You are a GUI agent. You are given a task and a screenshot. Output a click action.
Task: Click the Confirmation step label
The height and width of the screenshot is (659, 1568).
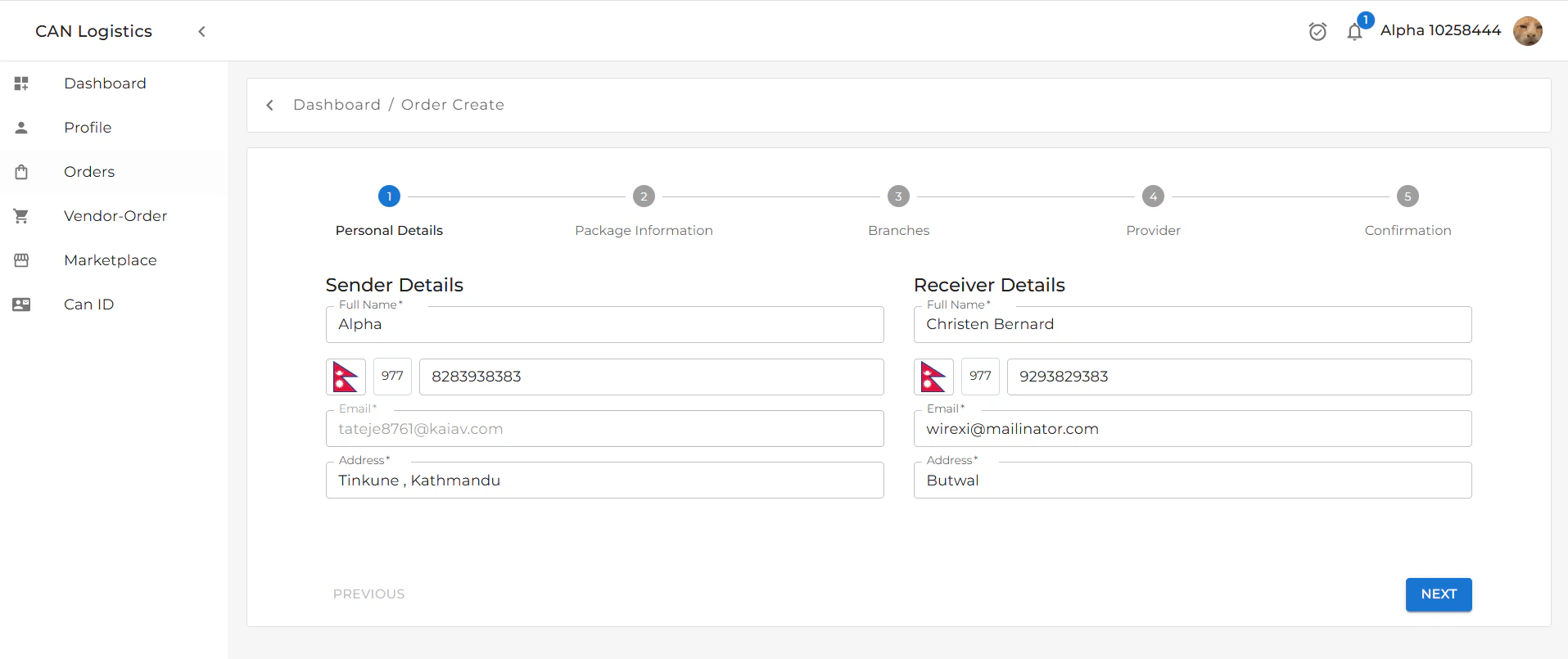pos(1408,231)
